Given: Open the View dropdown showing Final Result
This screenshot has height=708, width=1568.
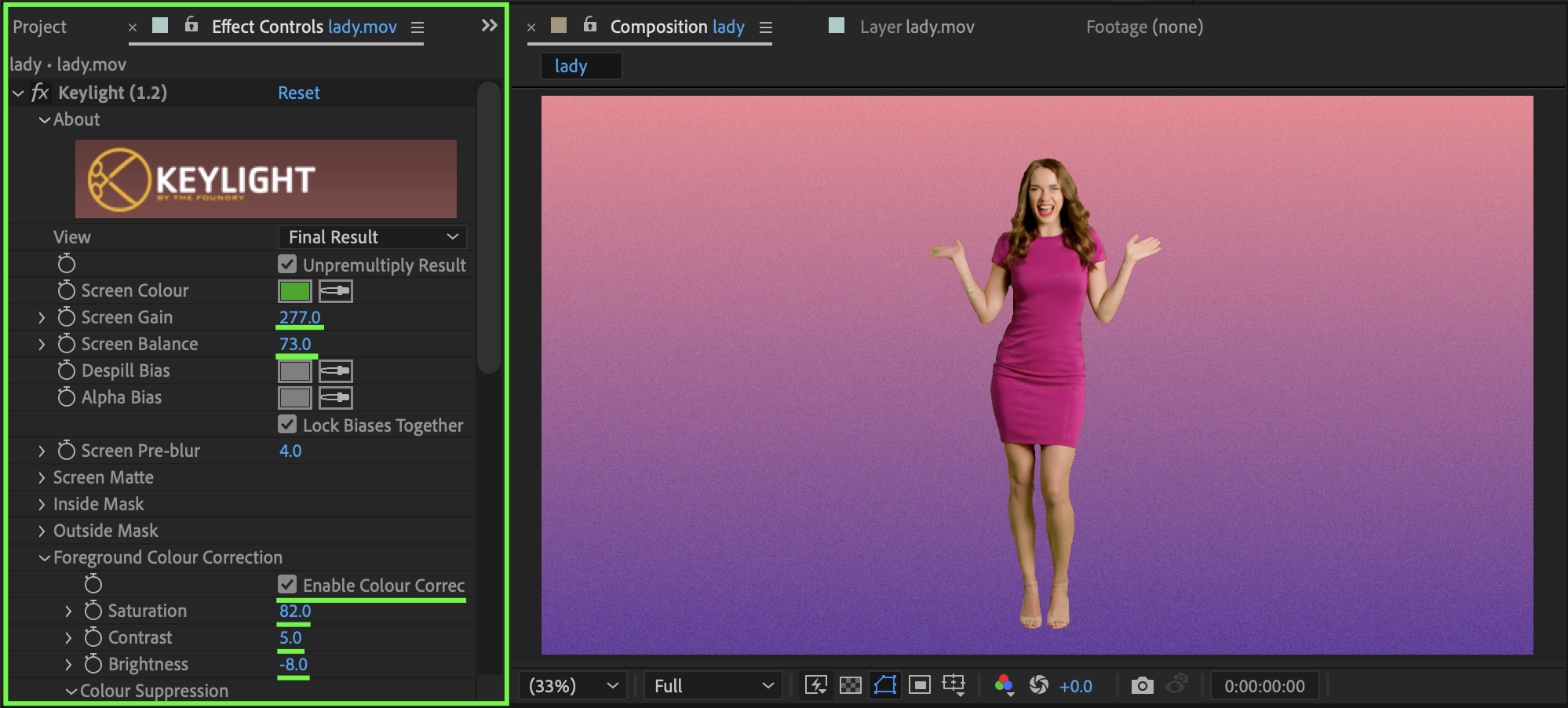Looking at the screenshot, I should coord(372,237).
